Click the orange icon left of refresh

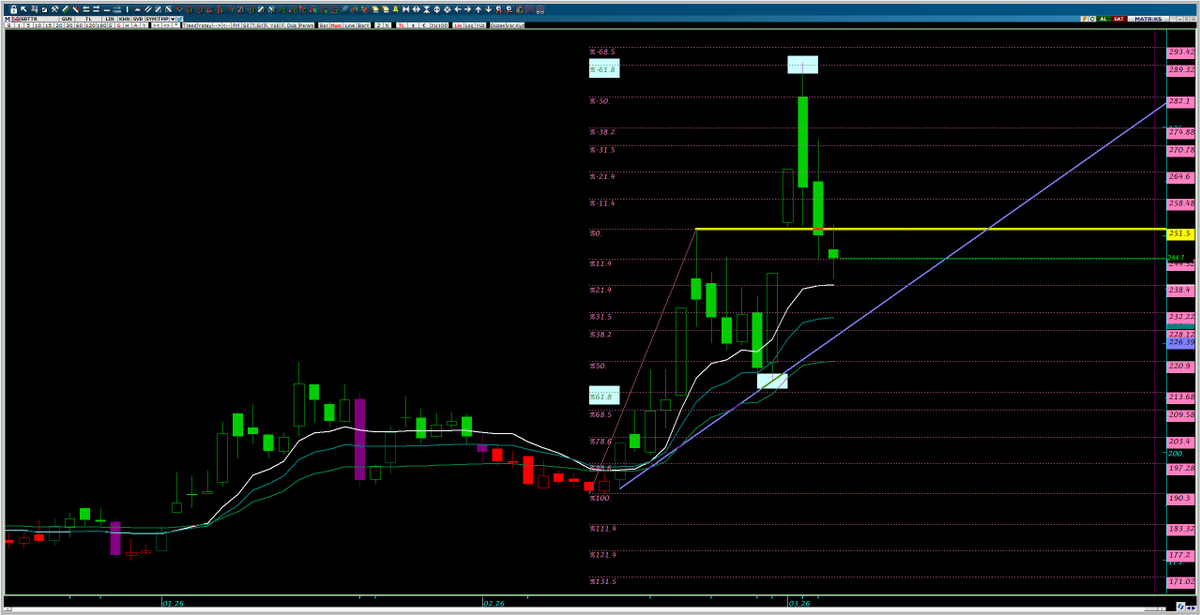click(1084, 19)
